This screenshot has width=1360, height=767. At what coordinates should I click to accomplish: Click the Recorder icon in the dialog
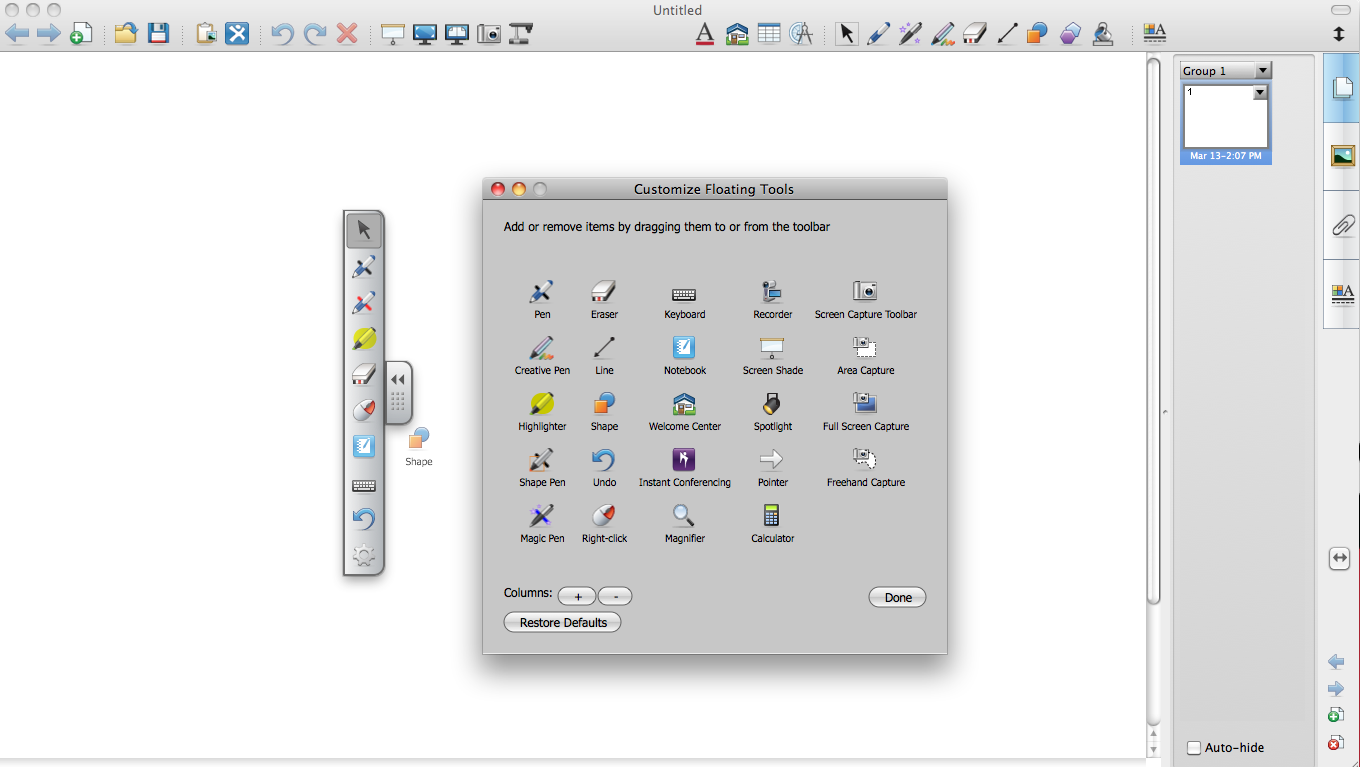click(x=771, y=293)
